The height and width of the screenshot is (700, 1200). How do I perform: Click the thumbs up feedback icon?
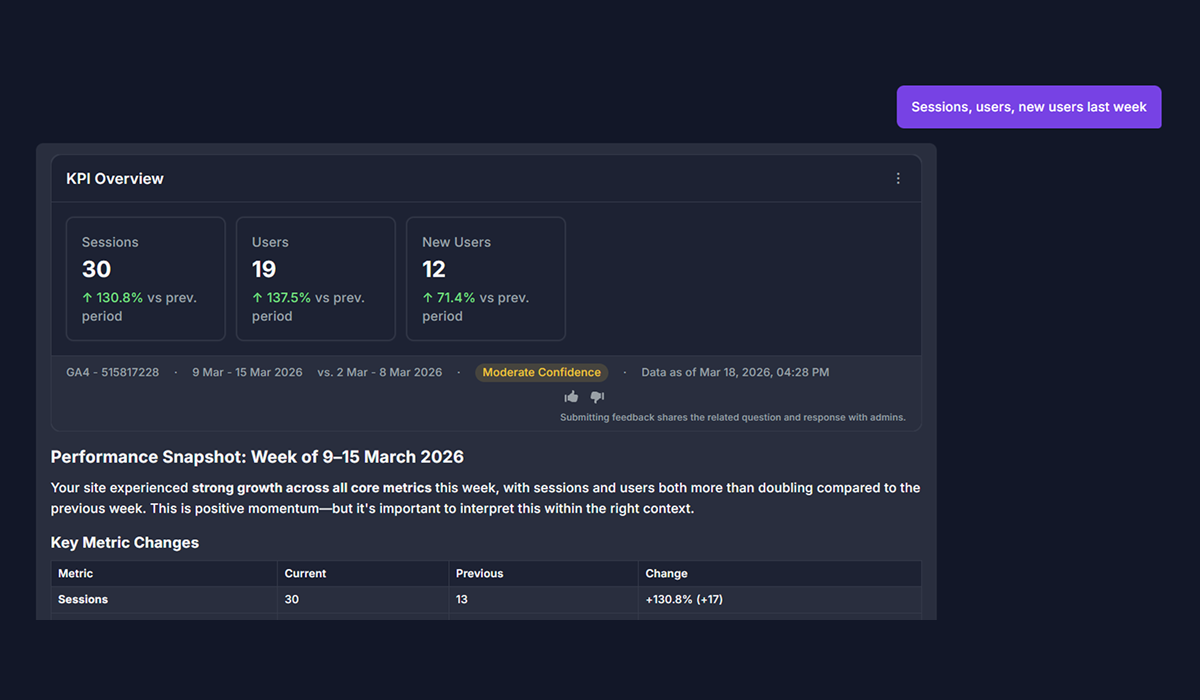pyautogui.click(x=571, y=397)
